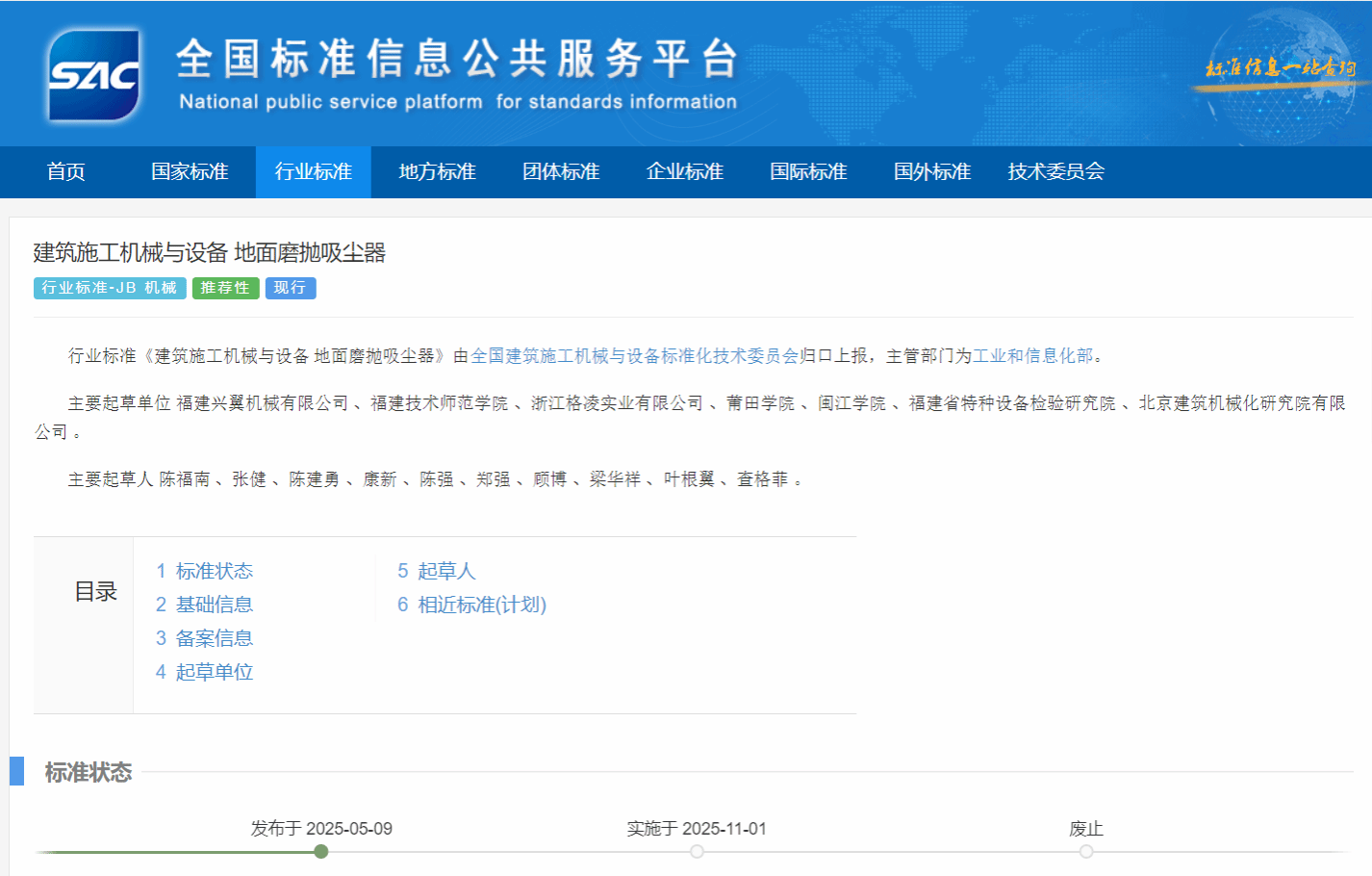Viewport: 1372px width, 876px height.
Task: Open 5 起草人 contents entry
Action: 436,572
